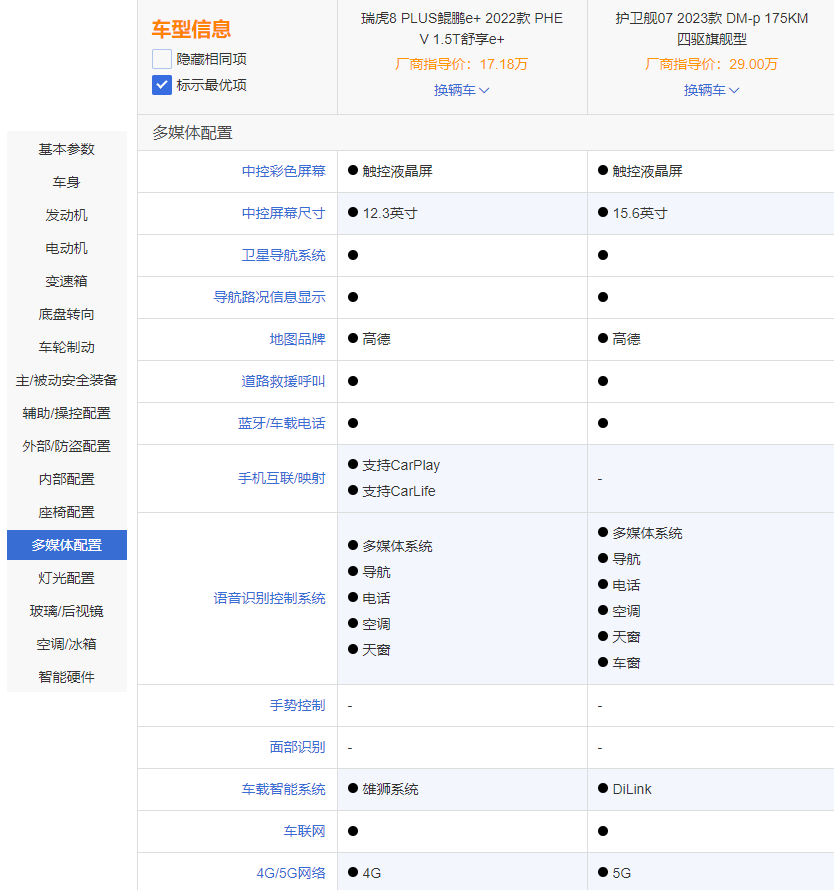Open the 卫星导航系统 parameter link
The image size is (834, 890).
point(283,255)
